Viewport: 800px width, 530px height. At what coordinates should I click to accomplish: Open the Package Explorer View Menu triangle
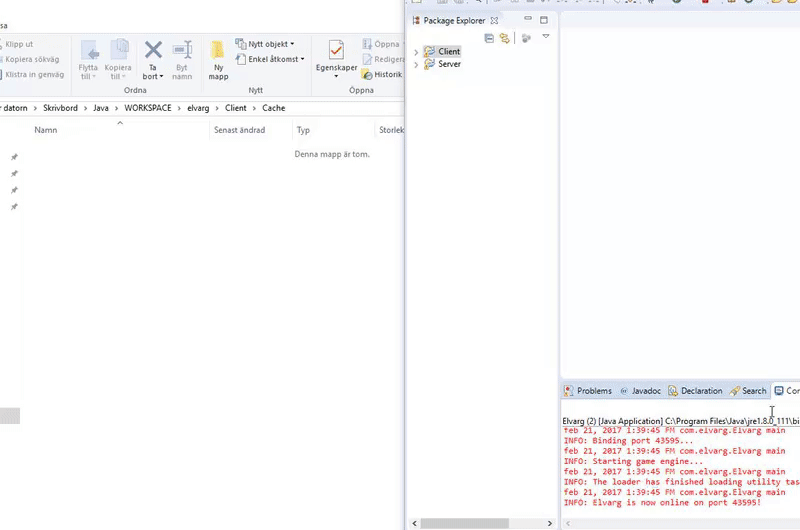pyautogui.click(x=545, y=37)
